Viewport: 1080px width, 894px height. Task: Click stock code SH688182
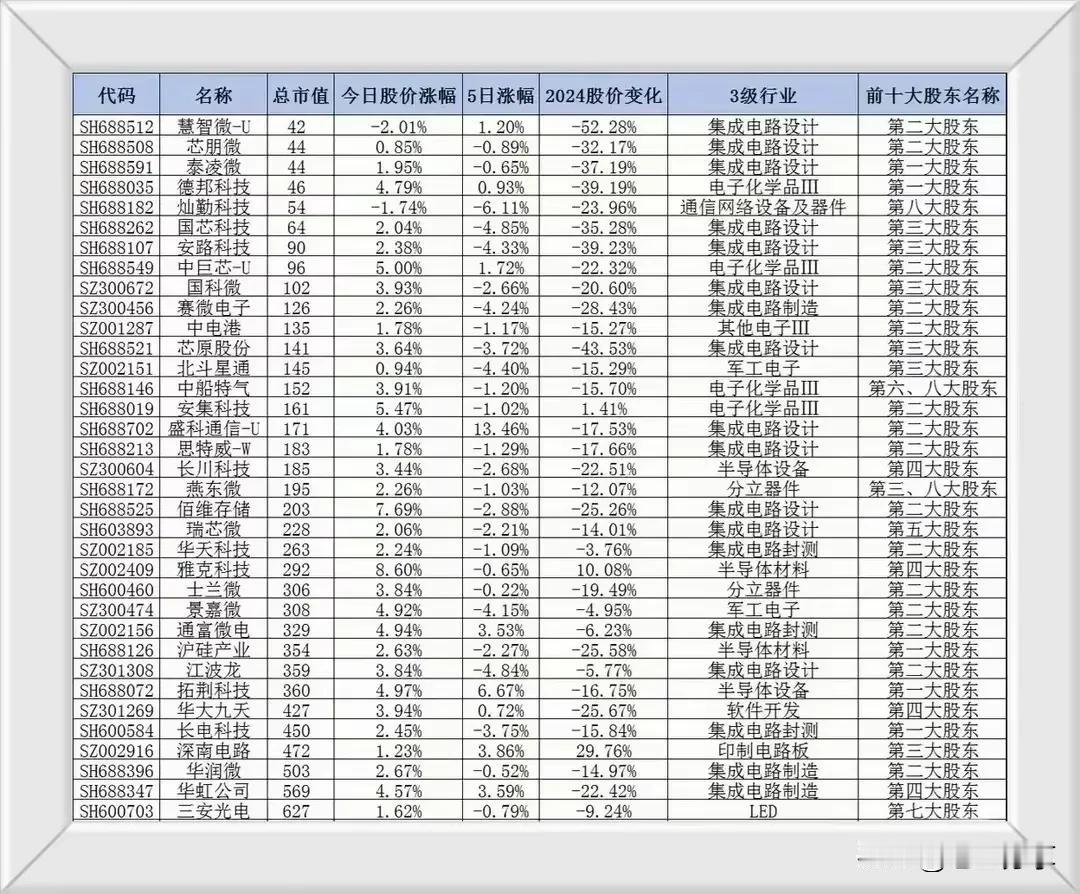(116, 207)
